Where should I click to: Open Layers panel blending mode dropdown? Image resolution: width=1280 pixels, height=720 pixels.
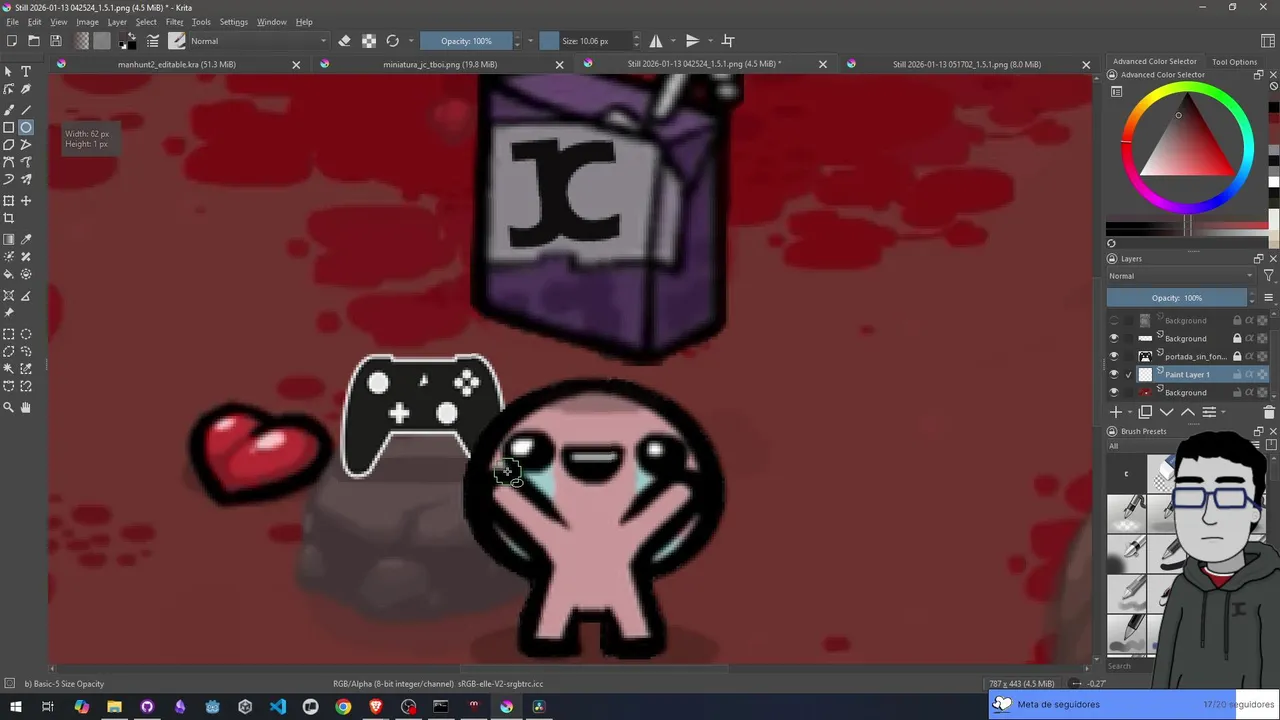(x=1181, y=276)
